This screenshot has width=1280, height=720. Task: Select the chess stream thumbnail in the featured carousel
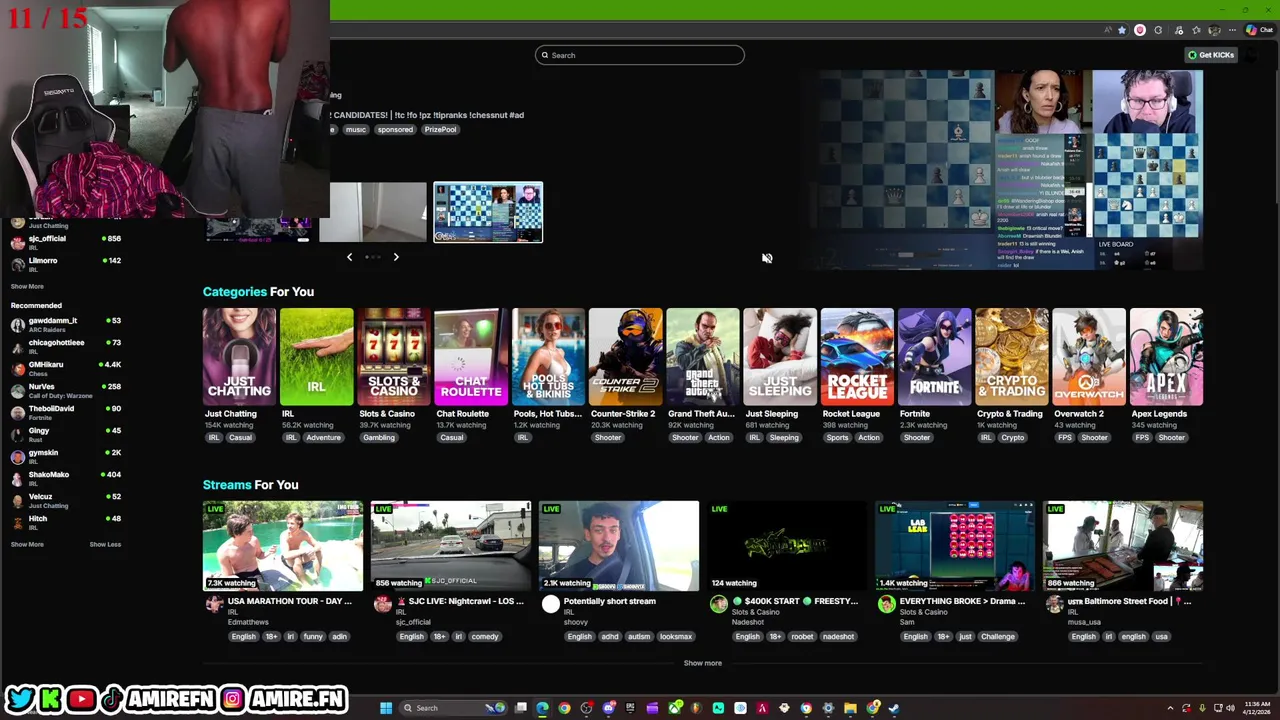488,212
